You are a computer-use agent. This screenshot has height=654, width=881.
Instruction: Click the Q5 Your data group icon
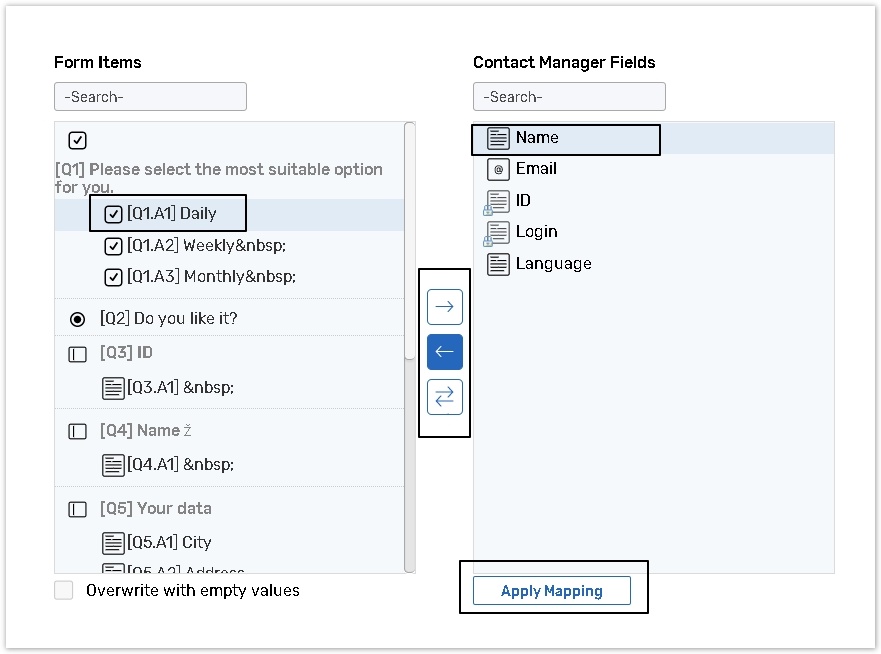(x=78, y=509)
